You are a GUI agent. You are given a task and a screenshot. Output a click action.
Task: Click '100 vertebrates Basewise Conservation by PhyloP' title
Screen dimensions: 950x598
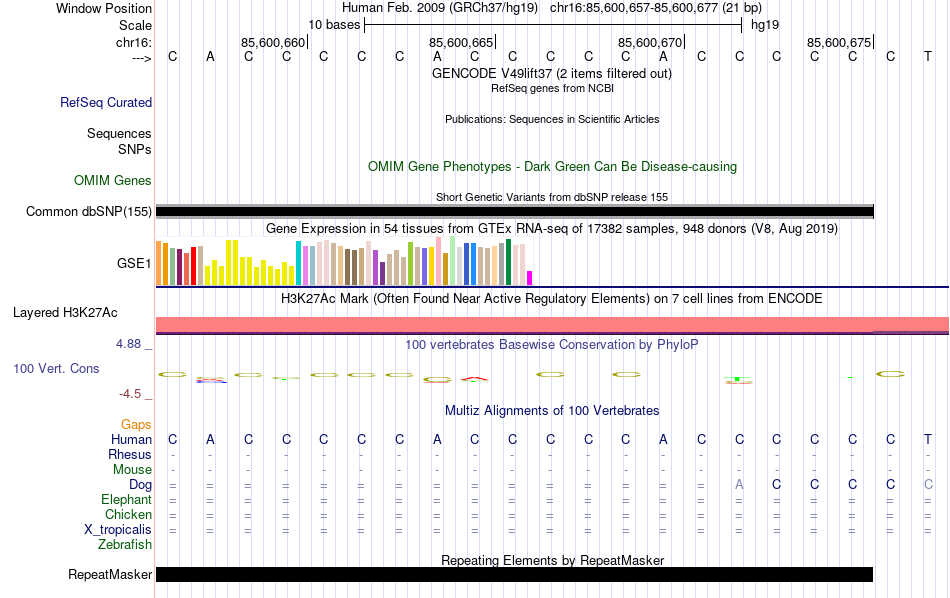coord(552,345)
